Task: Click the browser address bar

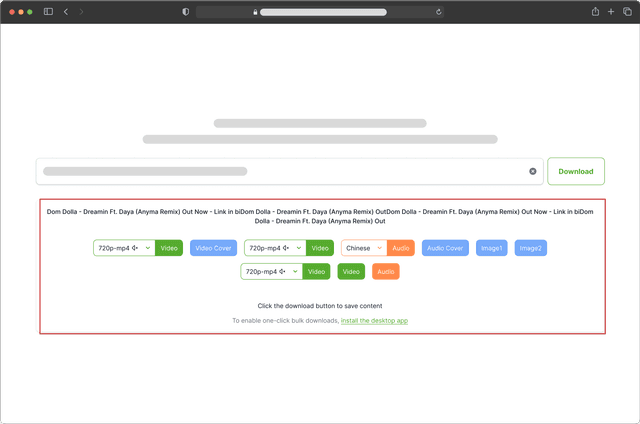Action: pyautogui.click(x=320, y=12)
